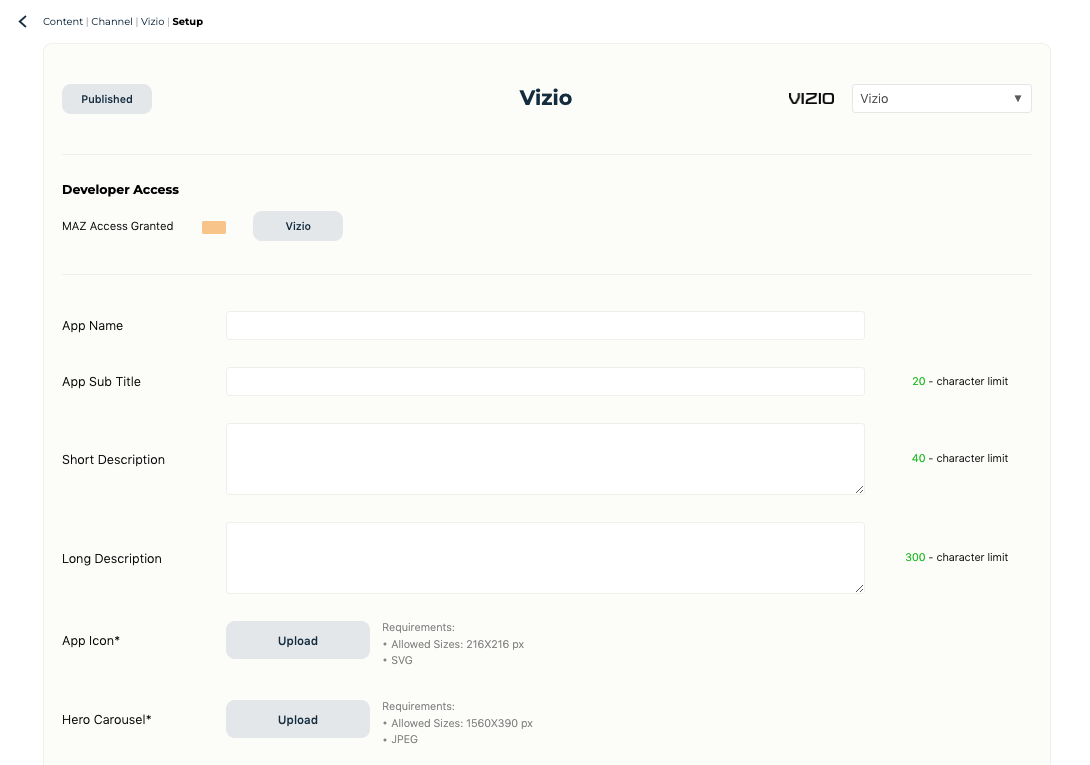Toggle the MAZ Access Granted switch
This screenshot has width=1090, height=765.
click(214, 227)
